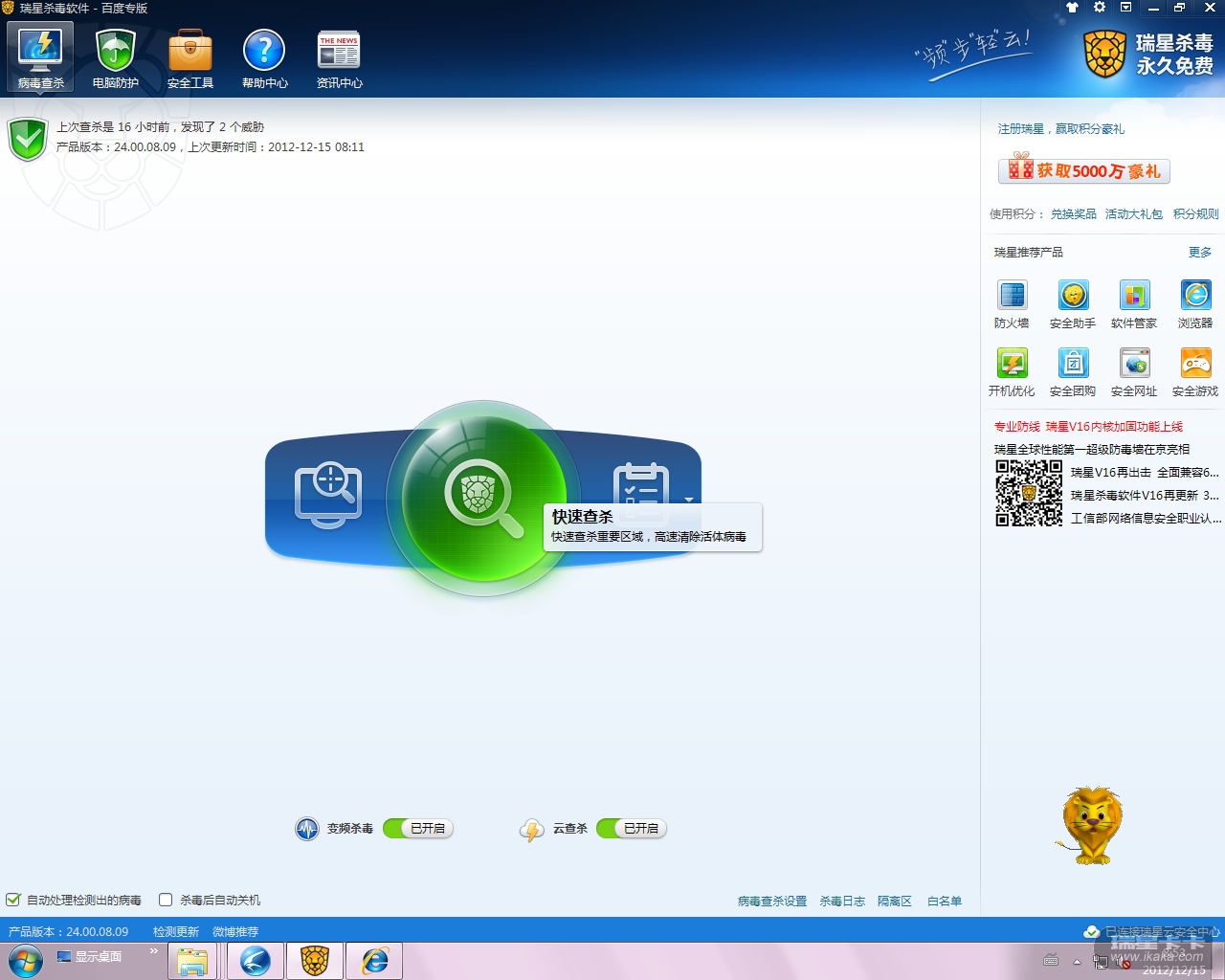Open 工信部网络信息安全职业认证 news item
1225x980 pixels.
[1147, 519]
